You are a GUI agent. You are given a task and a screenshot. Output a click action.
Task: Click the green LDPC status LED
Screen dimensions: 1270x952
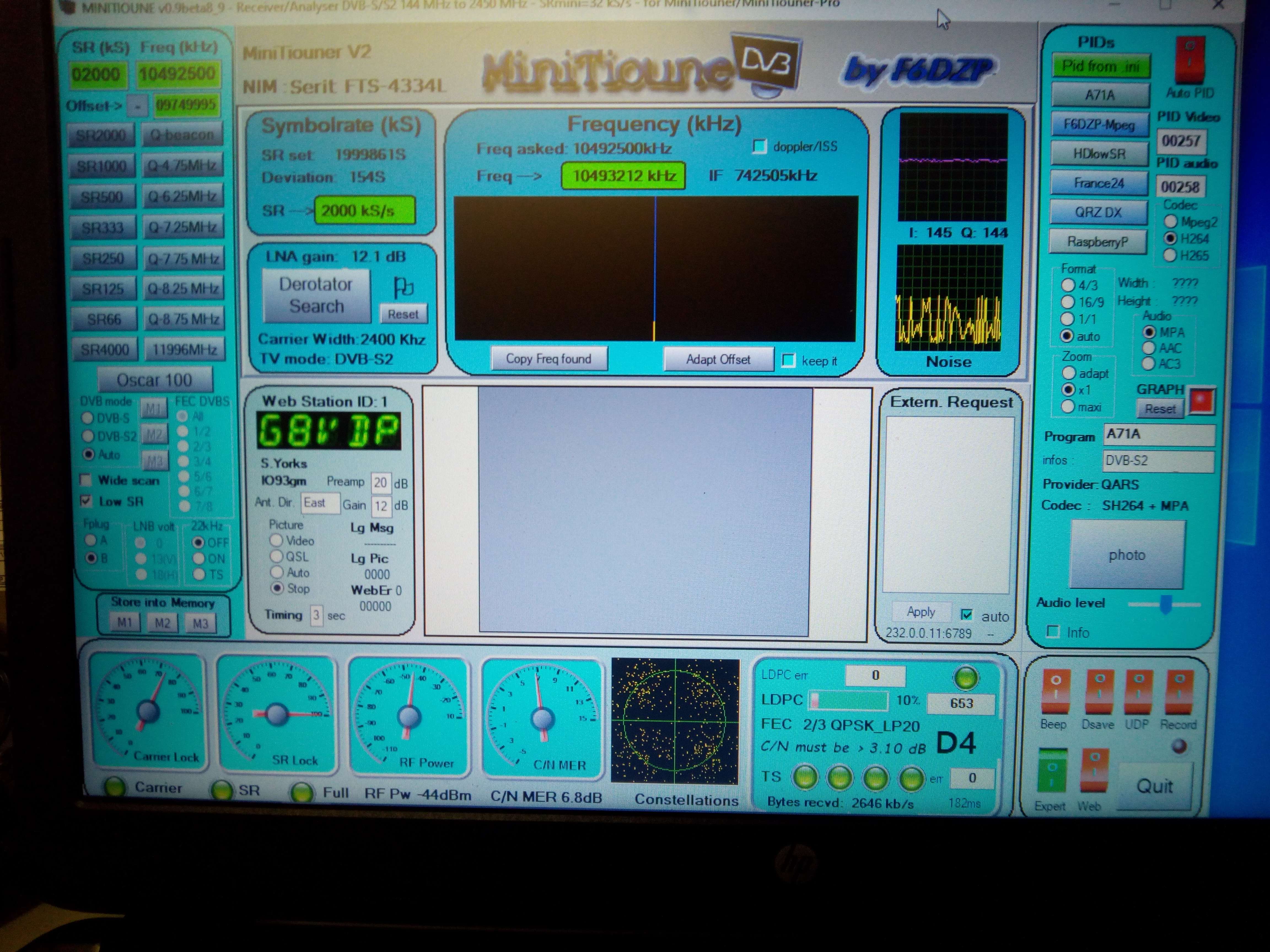click(966, 678)
